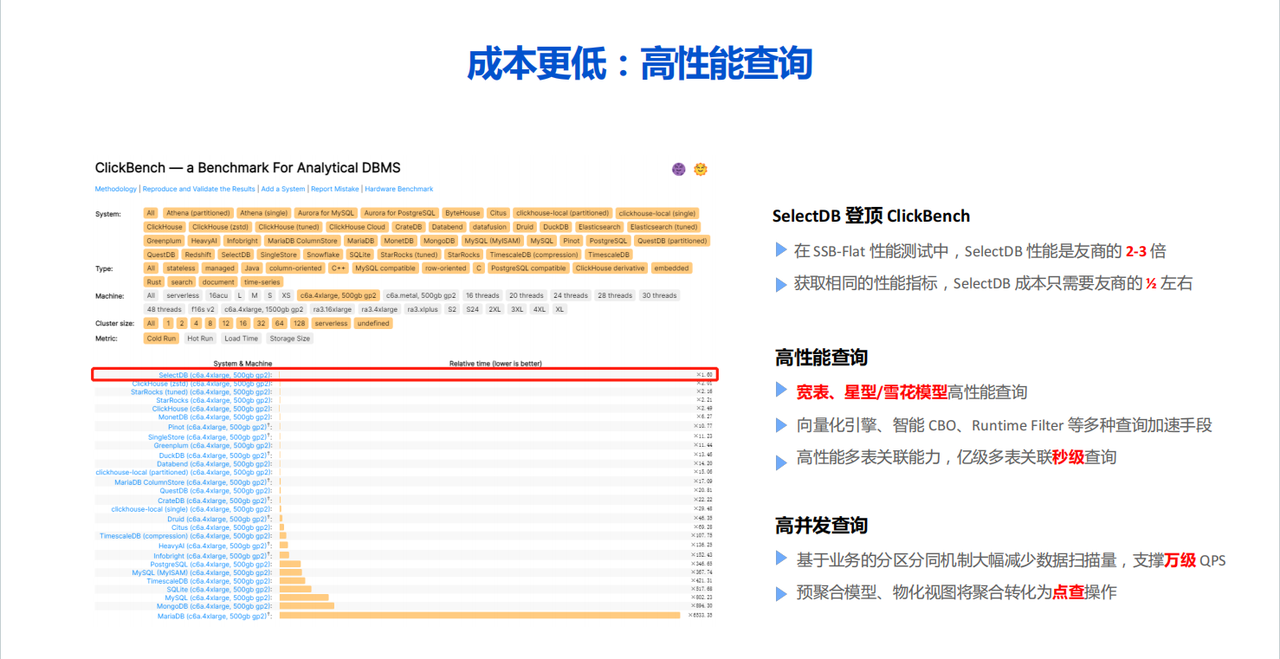This screenshot has height=659, width=1280.
Task: Select the Hot Run metric
Action: 200,339
